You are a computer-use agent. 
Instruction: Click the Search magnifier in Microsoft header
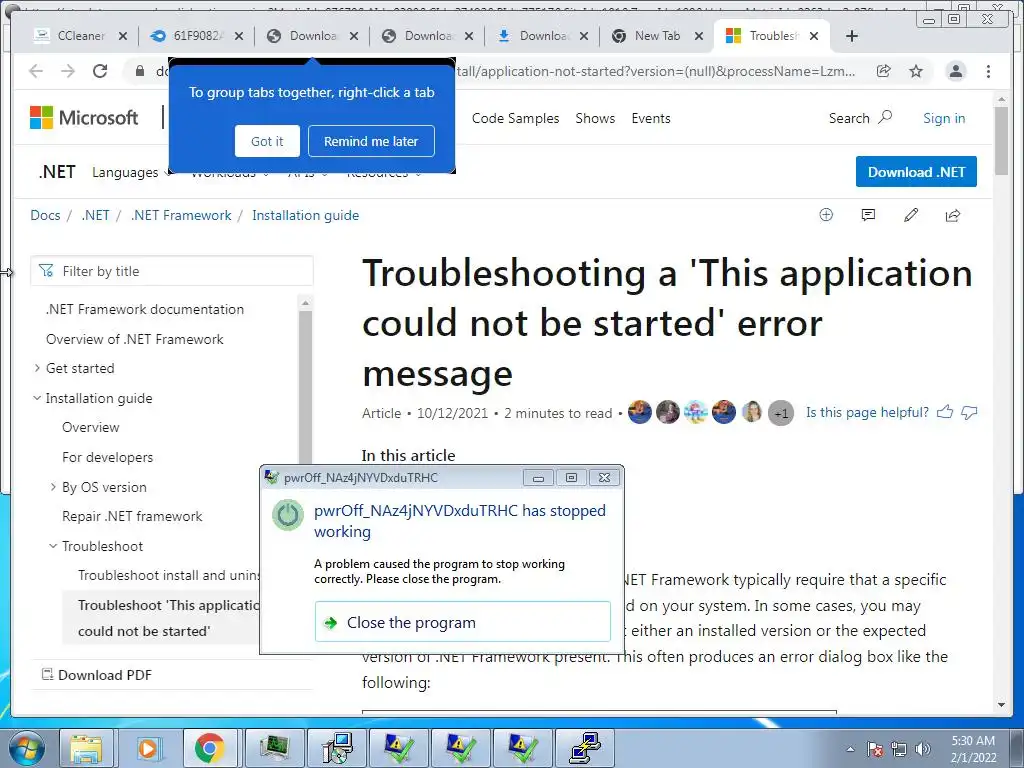click(x=885, y=118)
